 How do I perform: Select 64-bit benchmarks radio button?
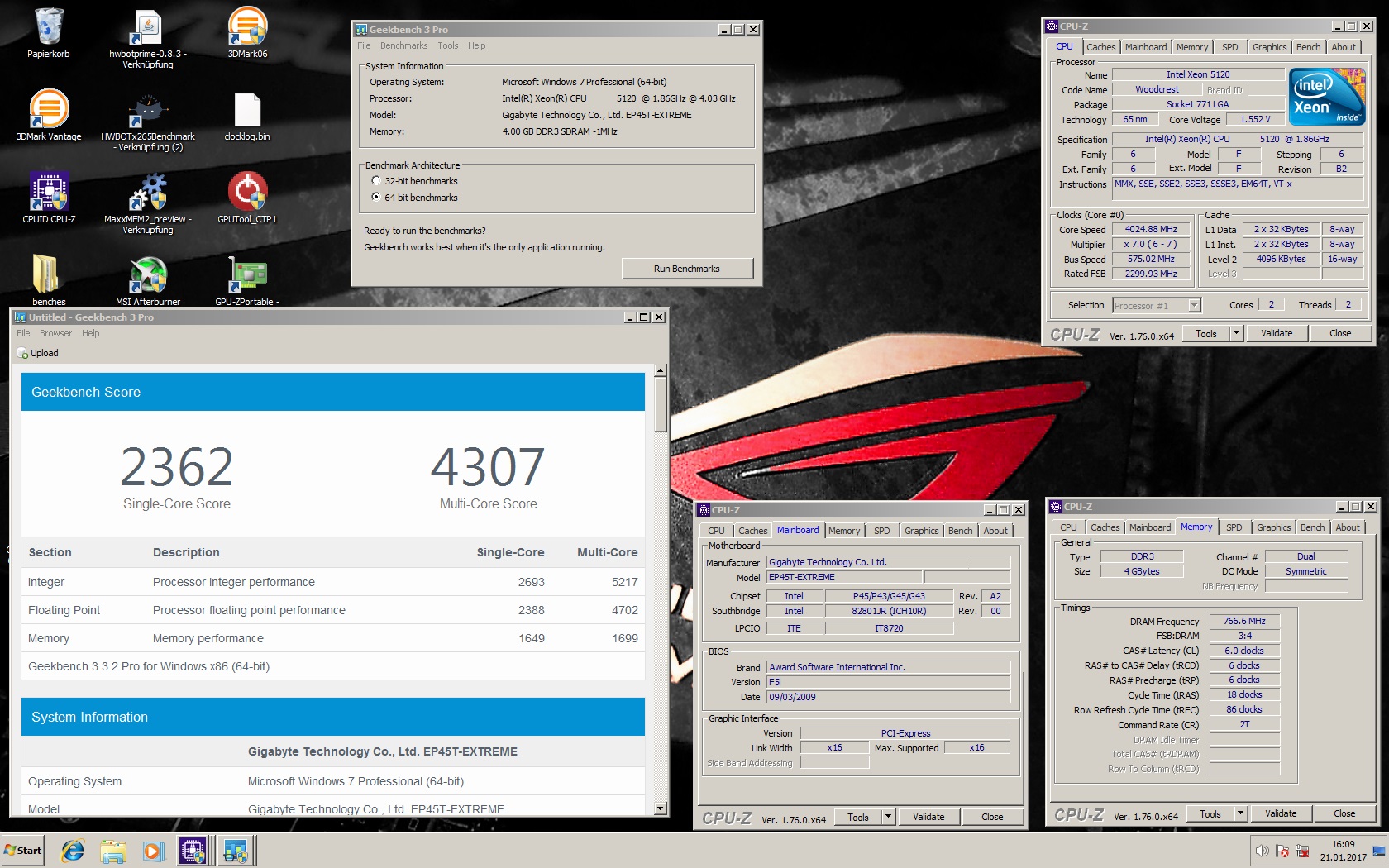(x=376, y=197)
